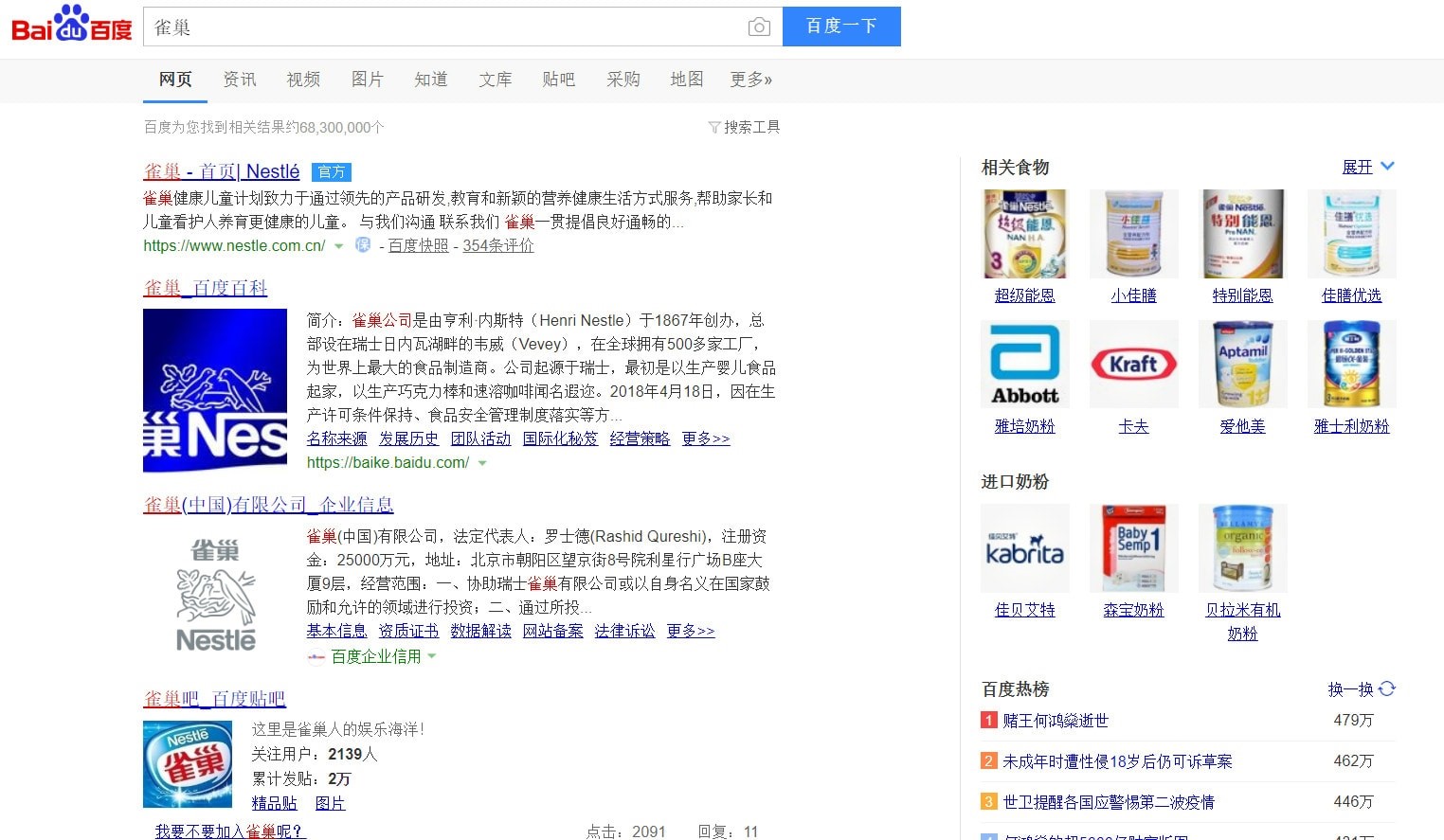Open the 更多» tab menu
This screenshot has height=840, width=1444.
point(750,80)
